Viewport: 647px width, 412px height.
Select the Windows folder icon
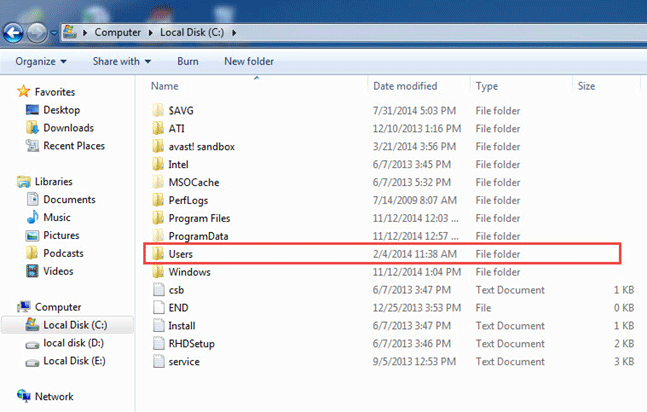158,272
